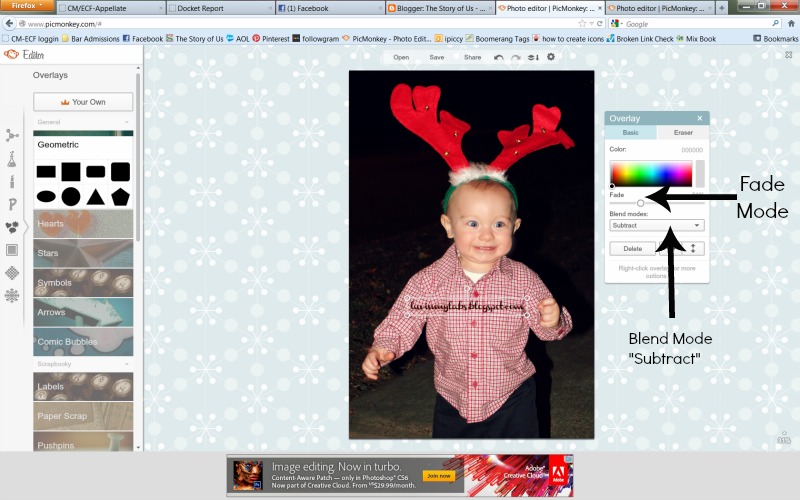
Task: Click Delete in the Overlay panel
Action: click(633, 248)
